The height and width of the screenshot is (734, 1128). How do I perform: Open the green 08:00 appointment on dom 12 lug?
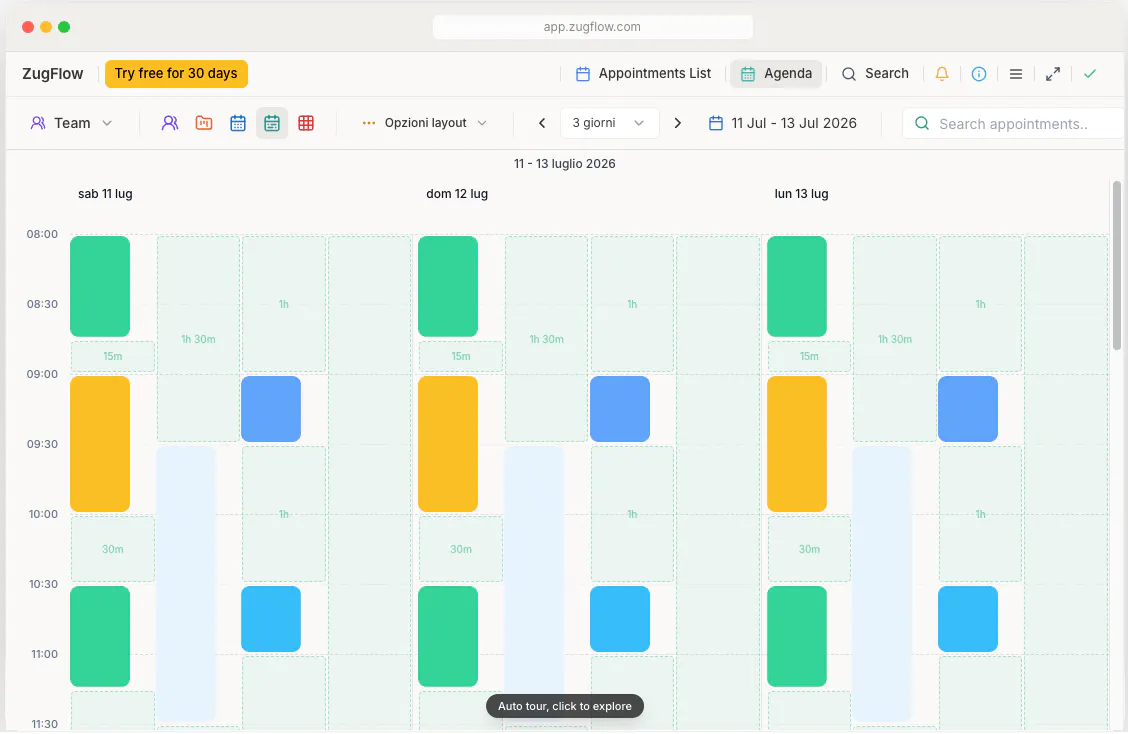[448, 286]
